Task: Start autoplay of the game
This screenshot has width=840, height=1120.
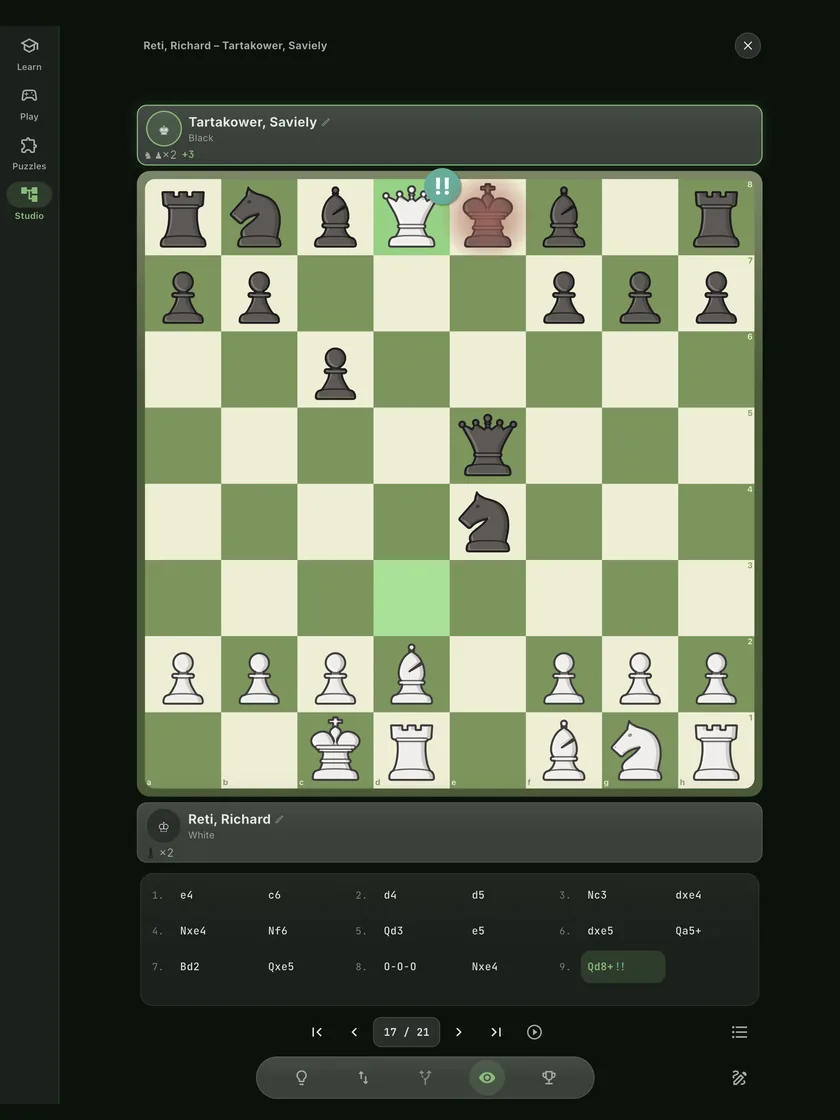Action: pos(534,1032)
